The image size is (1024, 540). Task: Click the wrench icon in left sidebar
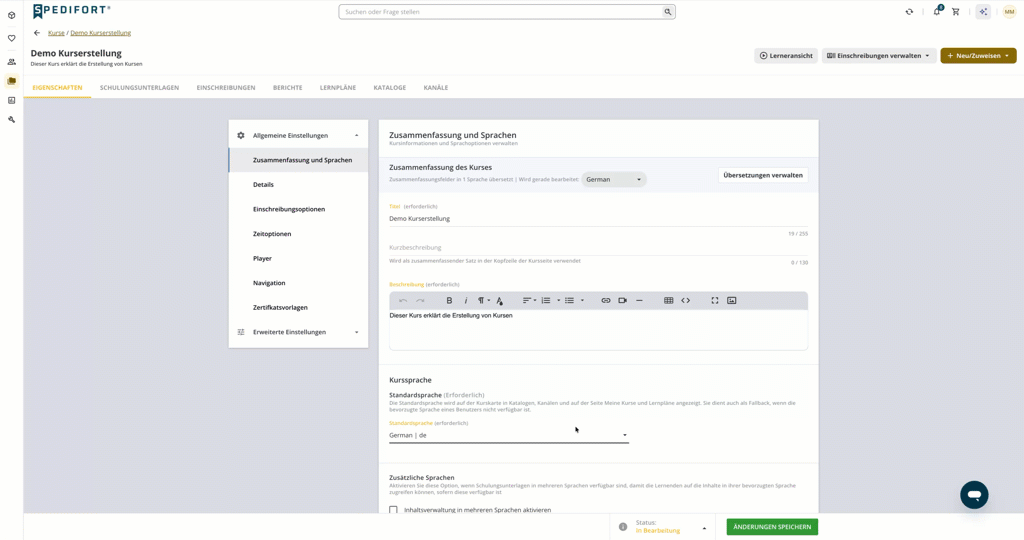point(12,119)
